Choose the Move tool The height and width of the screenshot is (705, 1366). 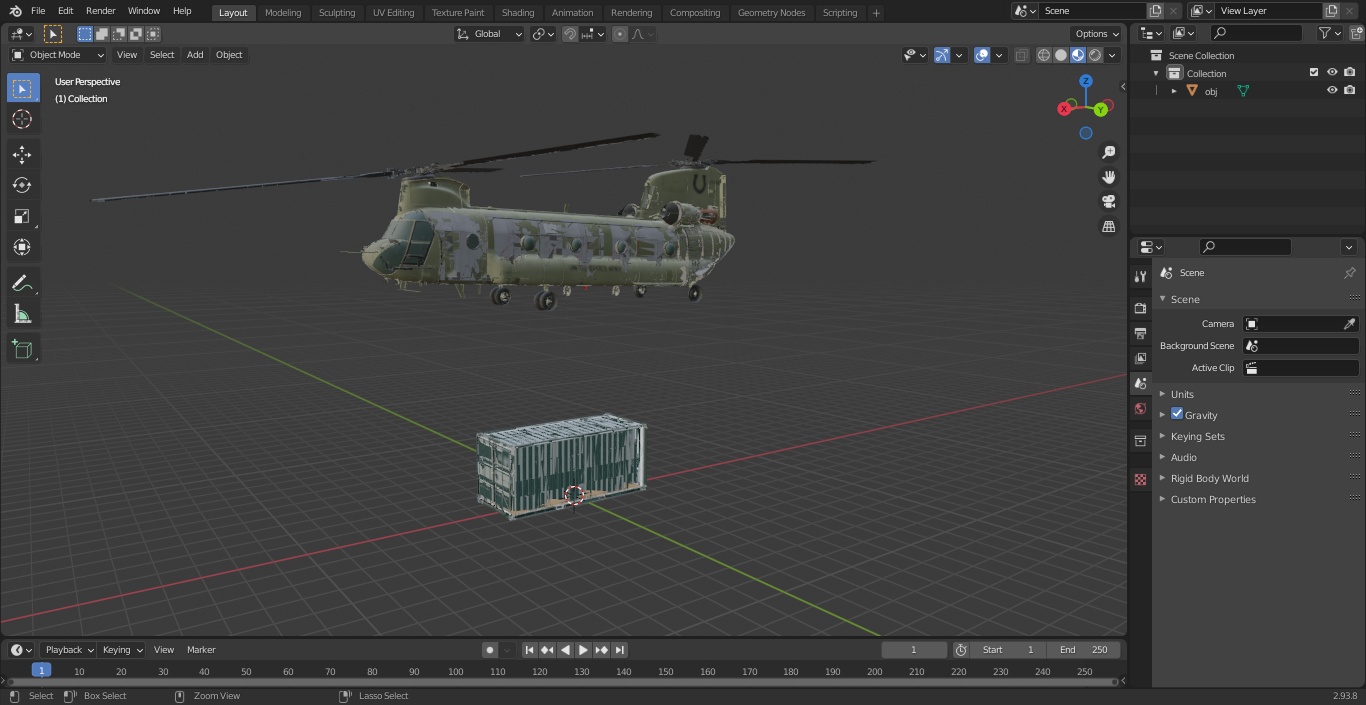click(x=22, y=154)
